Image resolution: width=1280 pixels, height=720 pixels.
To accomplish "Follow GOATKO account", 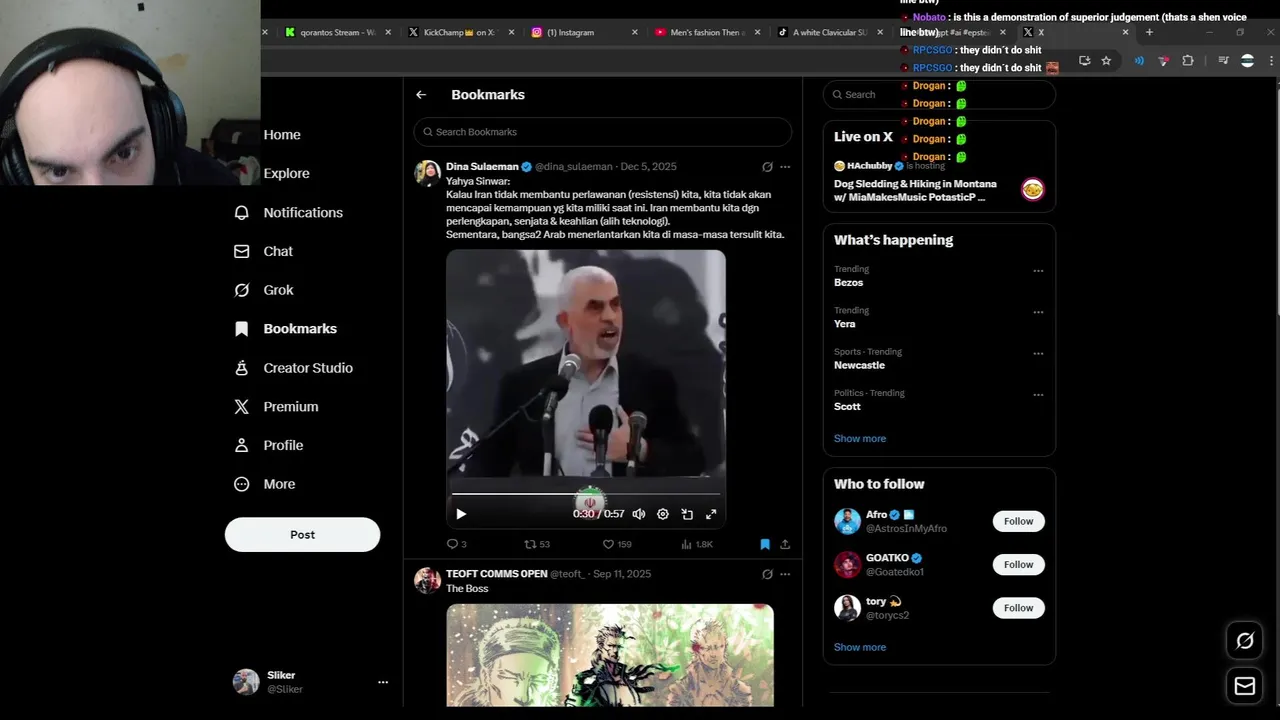I will [1018, 565].
